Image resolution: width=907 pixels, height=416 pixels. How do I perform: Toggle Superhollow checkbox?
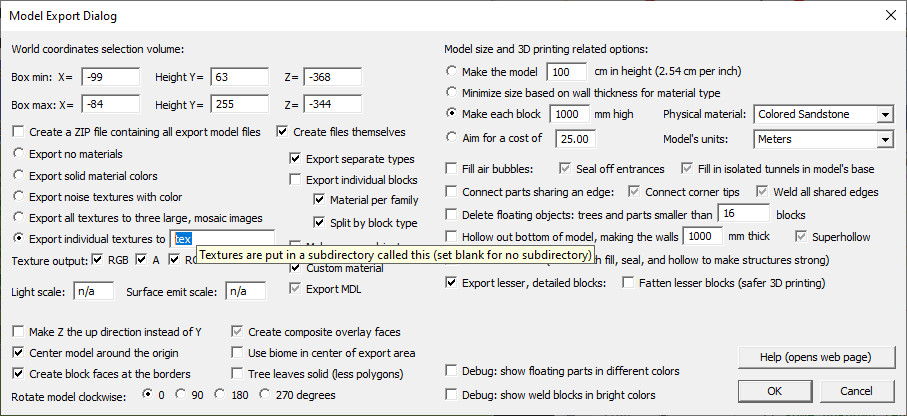tap(802, 237)
